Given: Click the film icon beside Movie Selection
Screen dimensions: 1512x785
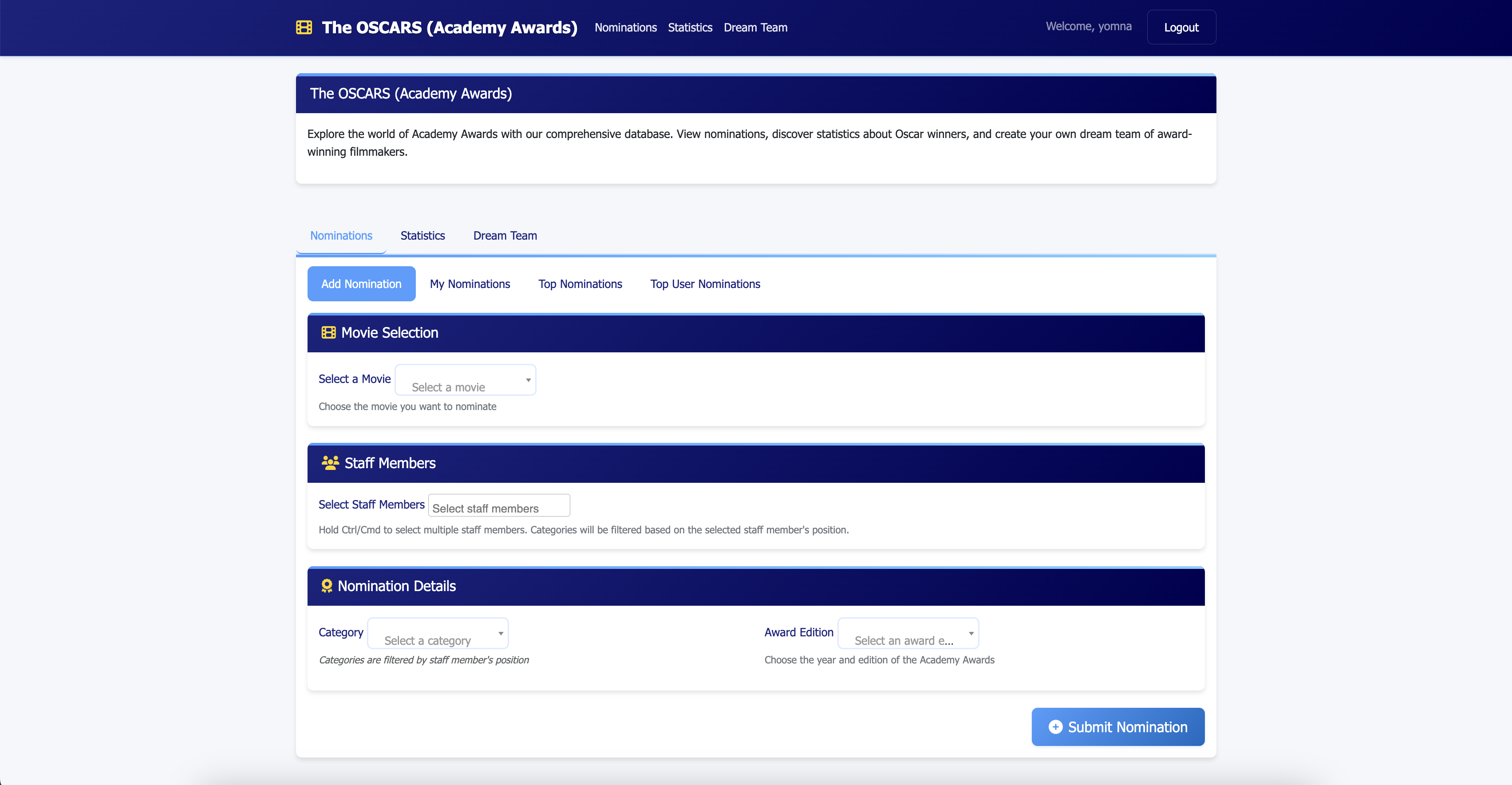Looking at the screenshot, I should (x=329, y=333).
